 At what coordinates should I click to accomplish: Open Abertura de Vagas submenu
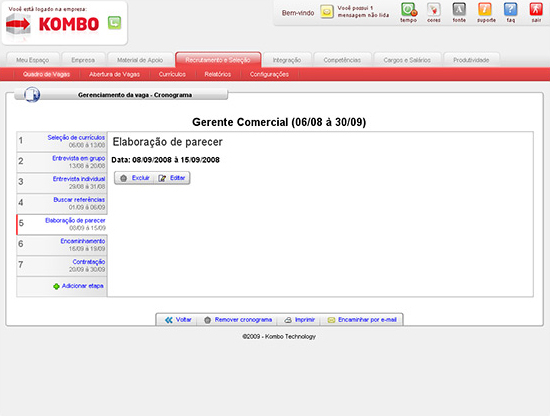coord(114,74)
